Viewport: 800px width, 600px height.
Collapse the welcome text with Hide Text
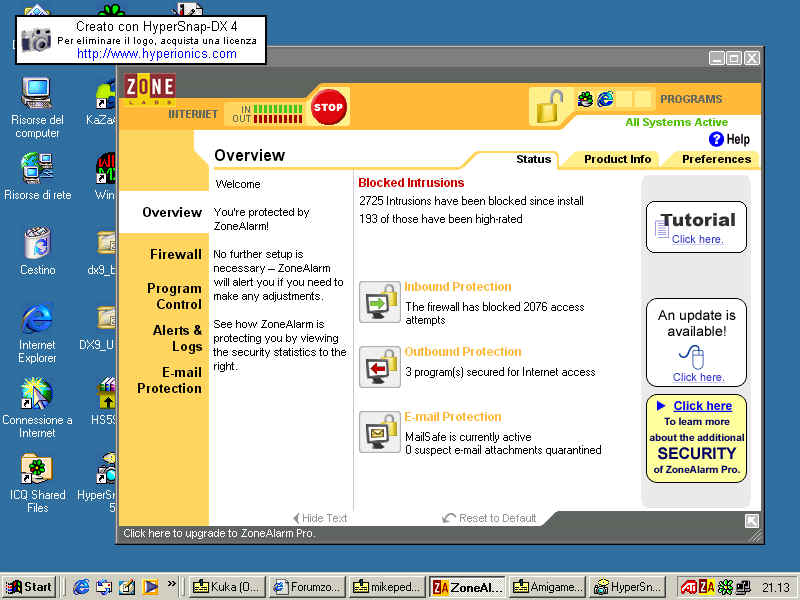(x=320, y=518)
